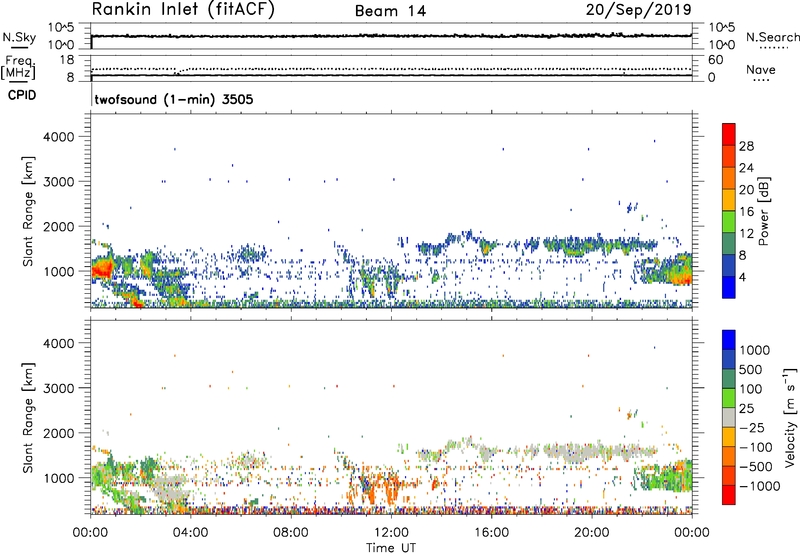This screenshot has height=554, width=800.
Task: Pick the Power colorbar segment between 20 and 24
Action: click(729, 178)
